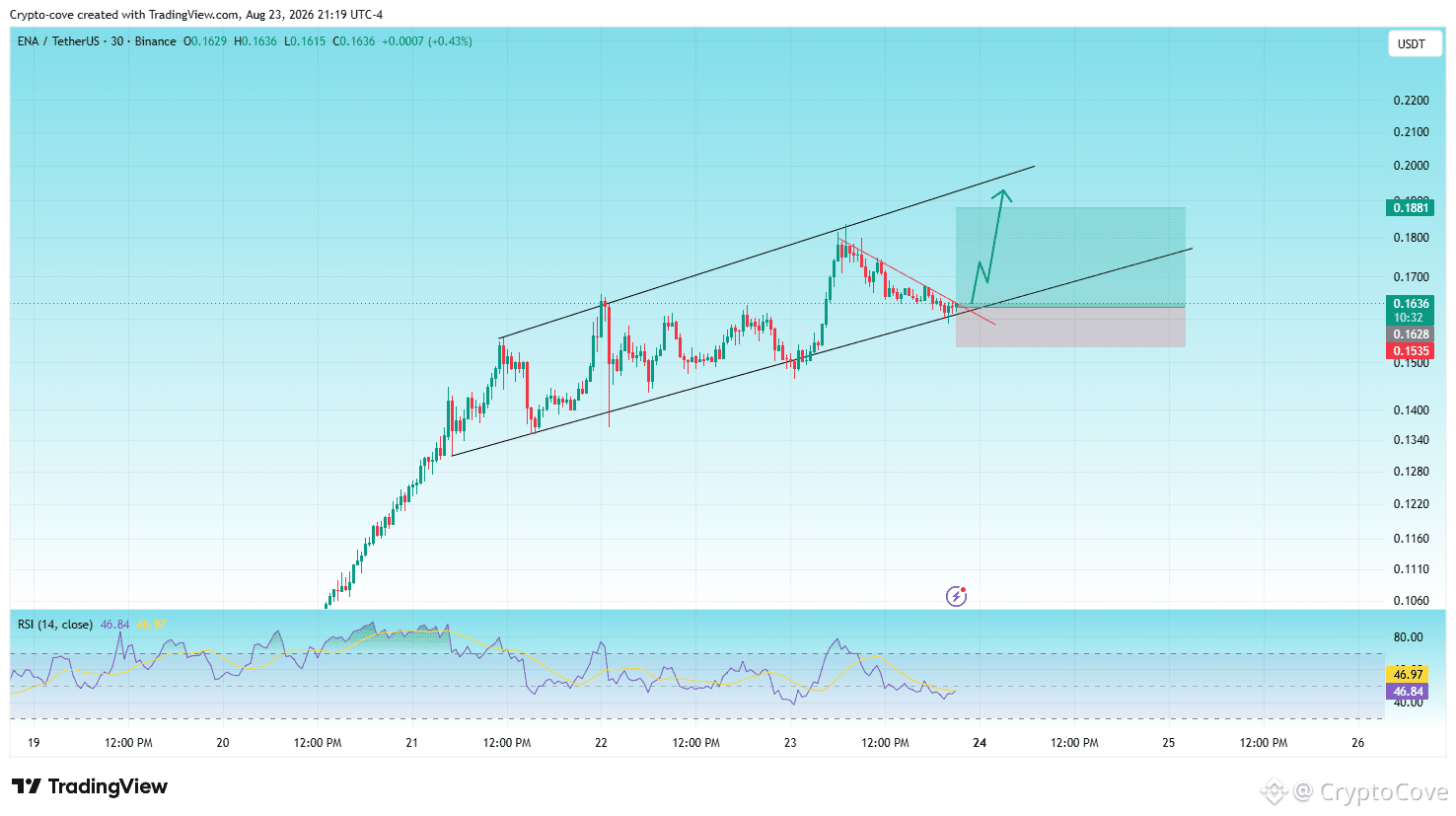Select the yellow 46.97 RSI axis label
The width and height of the screenshot is (1456, 816).
1408,675
